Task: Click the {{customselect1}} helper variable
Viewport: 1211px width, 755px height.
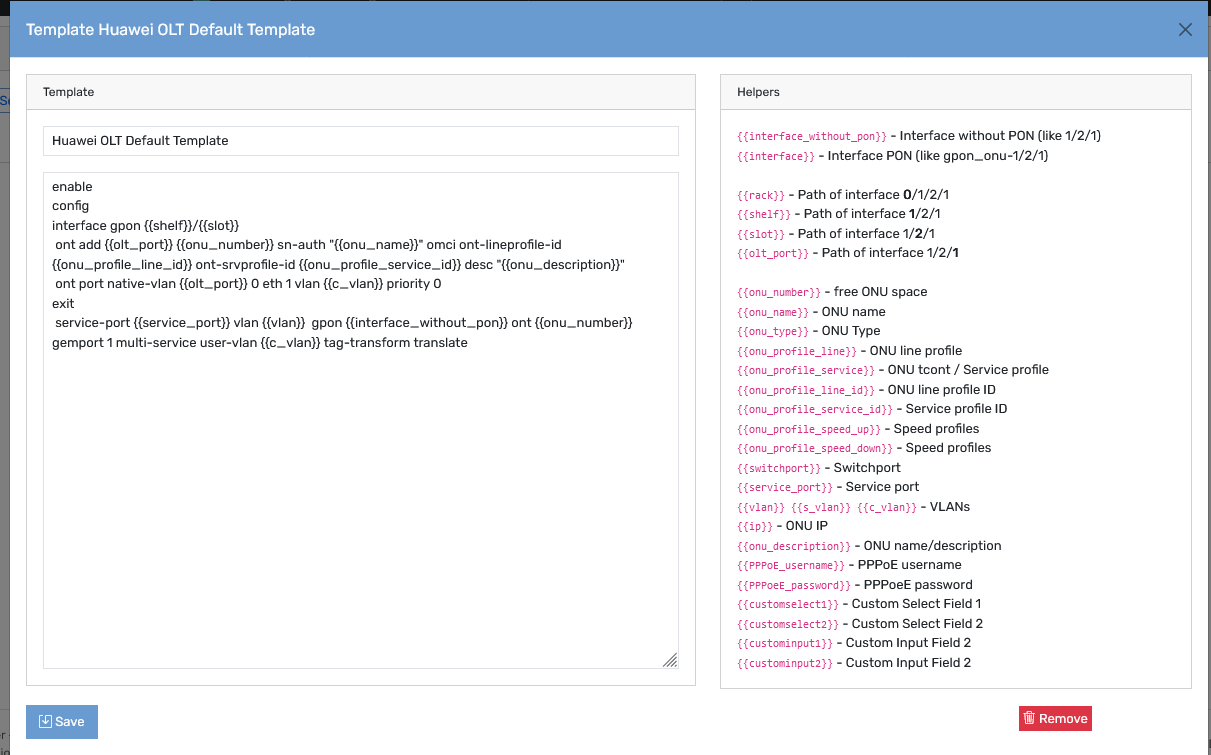Action: click(x=788, y=604)
